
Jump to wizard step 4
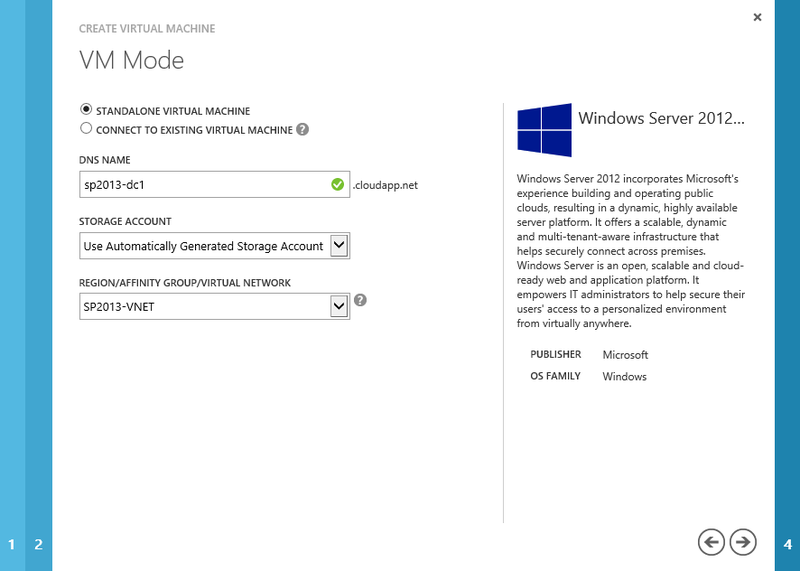coord(788,544)
